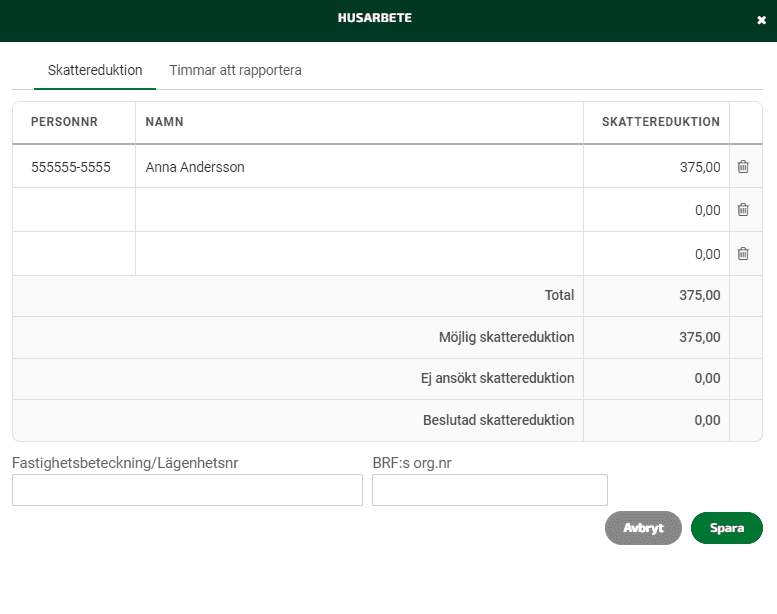The height and width of the screenshot is (614, 777).
Task: Close the Husarbete dialog with the X
Action: [x=761, y=20]
